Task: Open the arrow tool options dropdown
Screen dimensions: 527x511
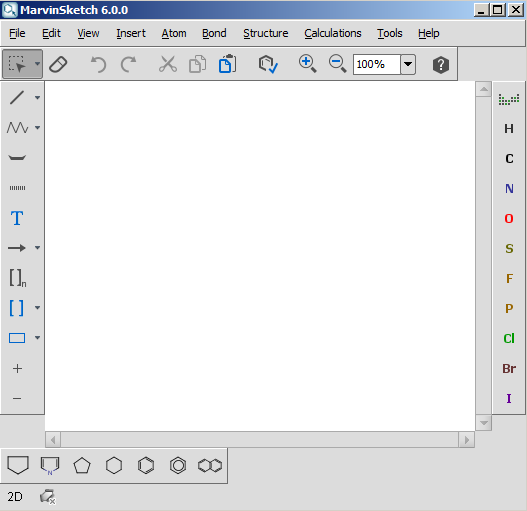Action: pos(38,248)
